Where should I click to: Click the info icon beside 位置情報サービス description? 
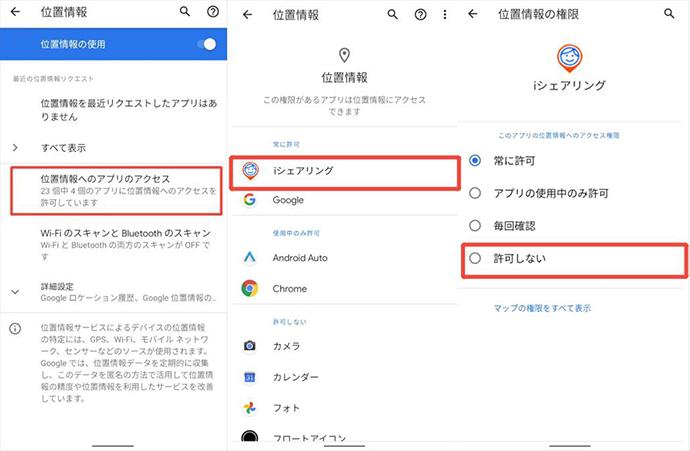(x=15, y=329)
